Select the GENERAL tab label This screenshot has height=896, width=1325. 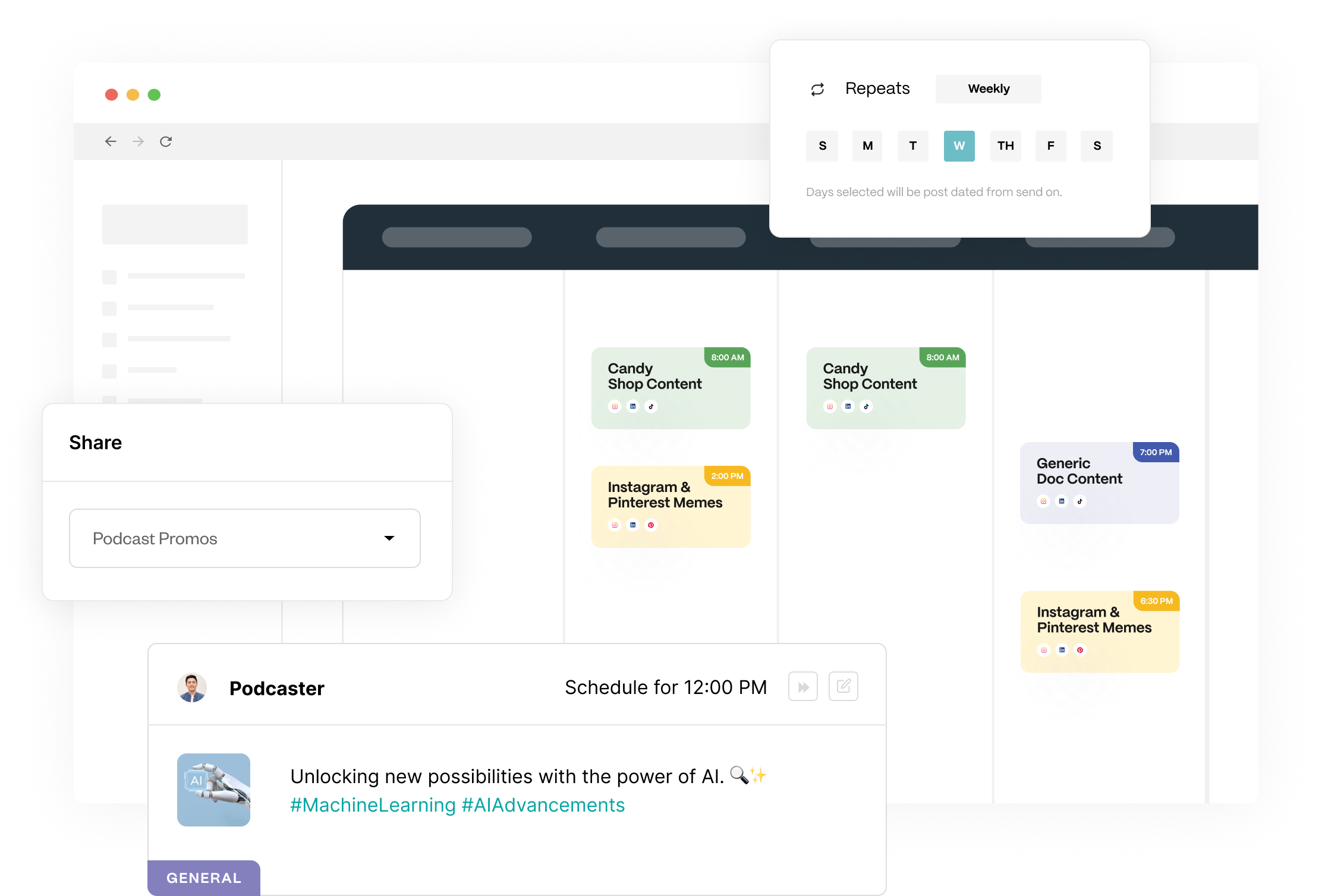pos(204,878)
